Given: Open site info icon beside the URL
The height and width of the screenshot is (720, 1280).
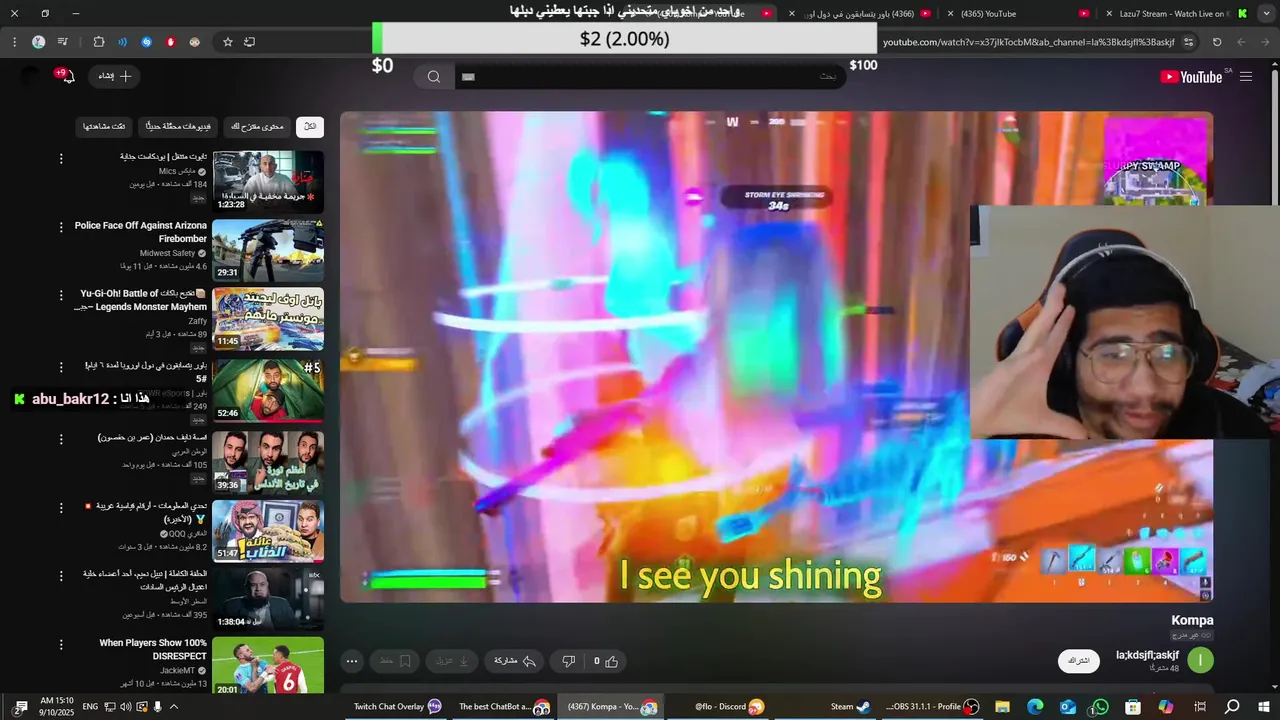Looking at the screenshot, I should [1188, 42].
